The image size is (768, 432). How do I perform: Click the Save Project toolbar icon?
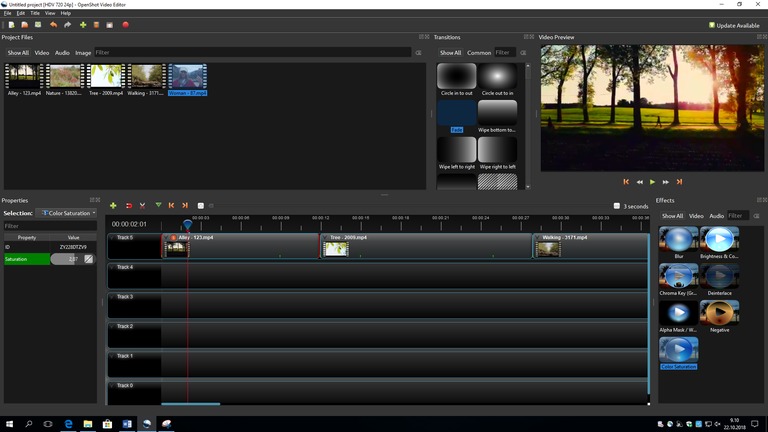pos(38,25)
